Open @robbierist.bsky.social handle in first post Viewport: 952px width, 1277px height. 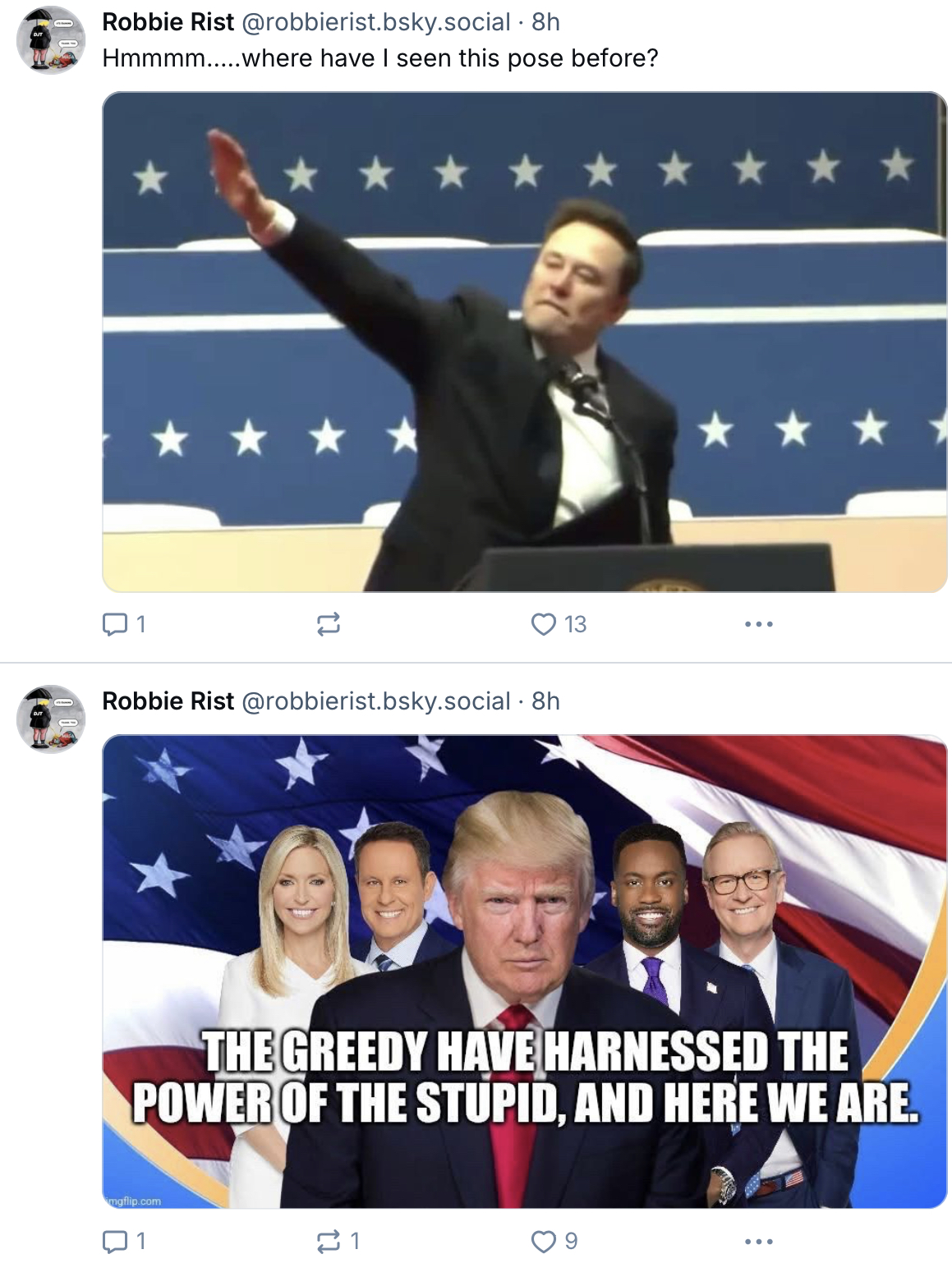click(x=375, y=22)
